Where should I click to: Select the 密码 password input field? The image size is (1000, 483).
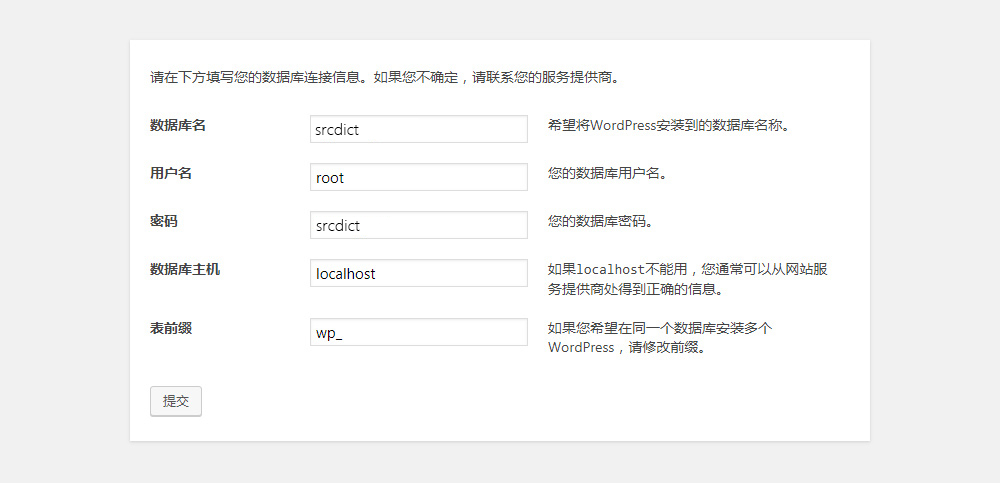tap(419, 225)
